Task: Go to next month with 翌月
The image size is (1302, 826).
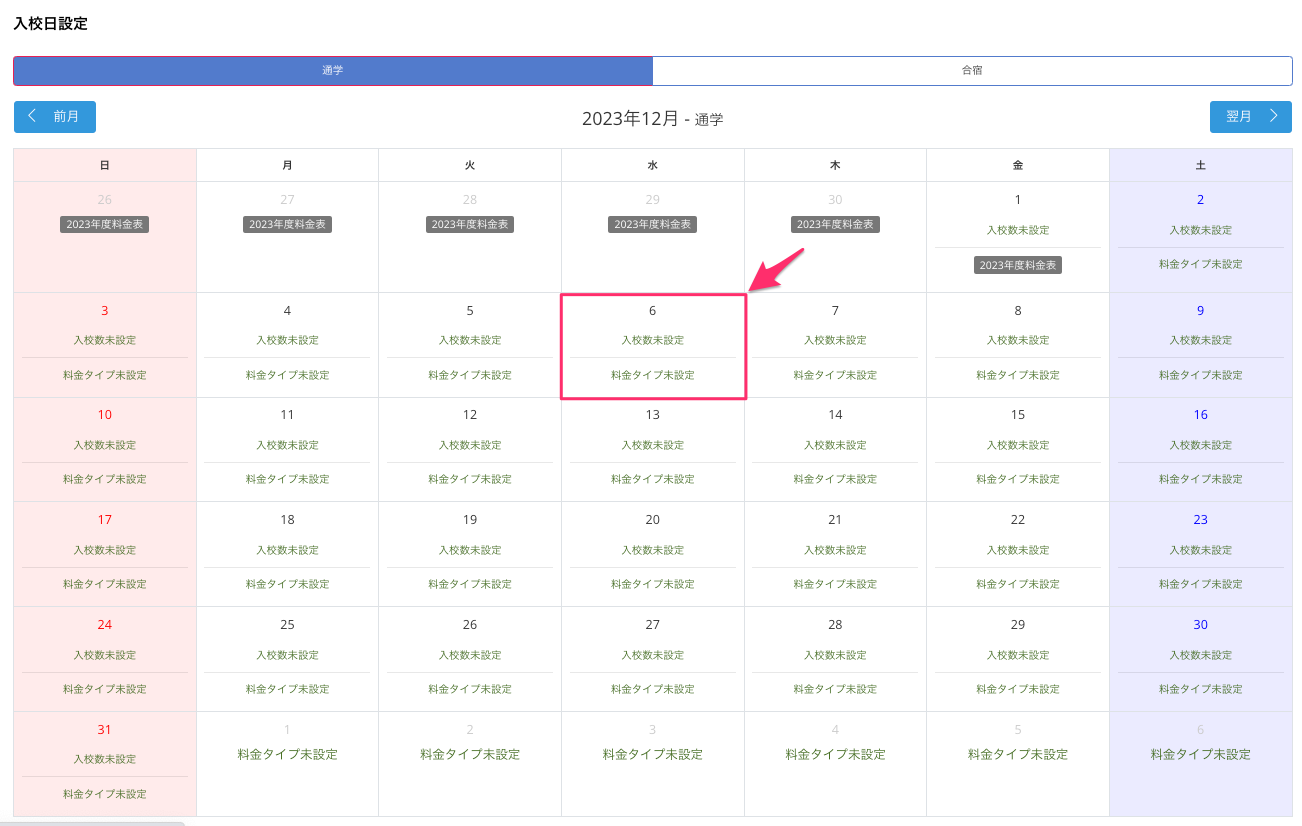Action: pos(1250,117)
